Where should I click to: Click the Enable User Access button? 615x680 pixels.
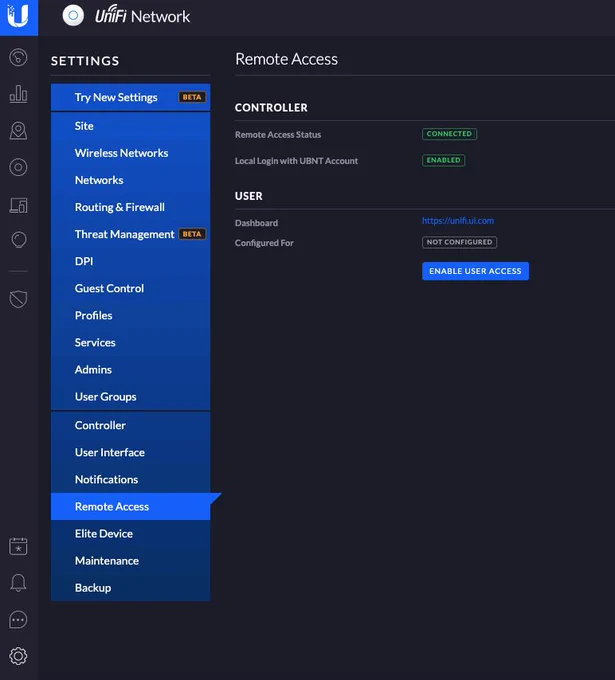coord(475,271)
